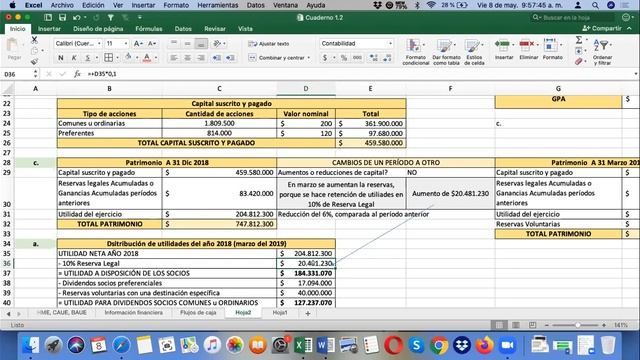
Task: Toggle italic with the K button
Action: point(74,58)
